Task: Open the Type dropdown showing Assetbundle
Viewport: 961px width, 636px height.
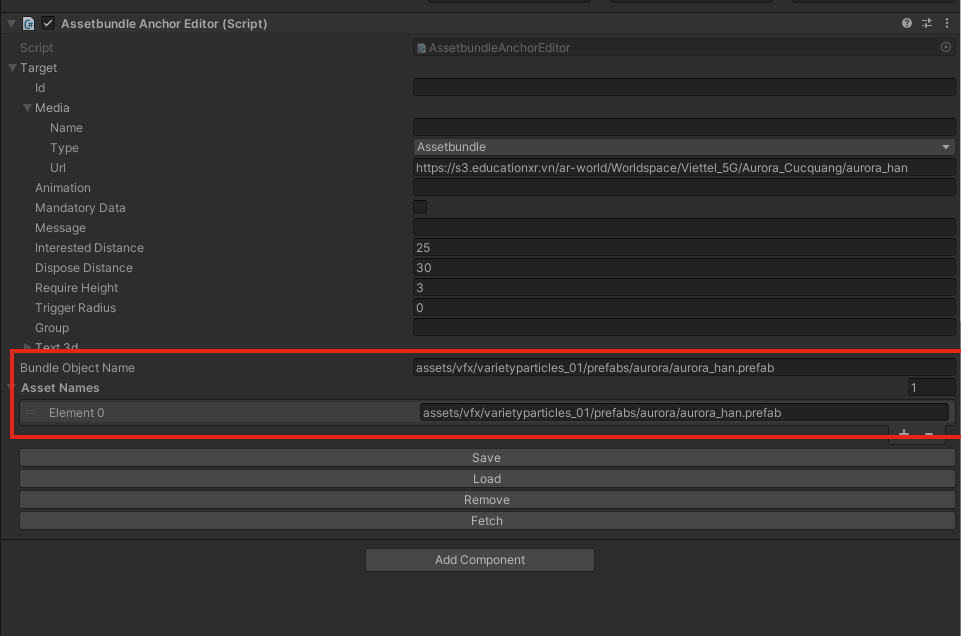Action: click(684, 147)
